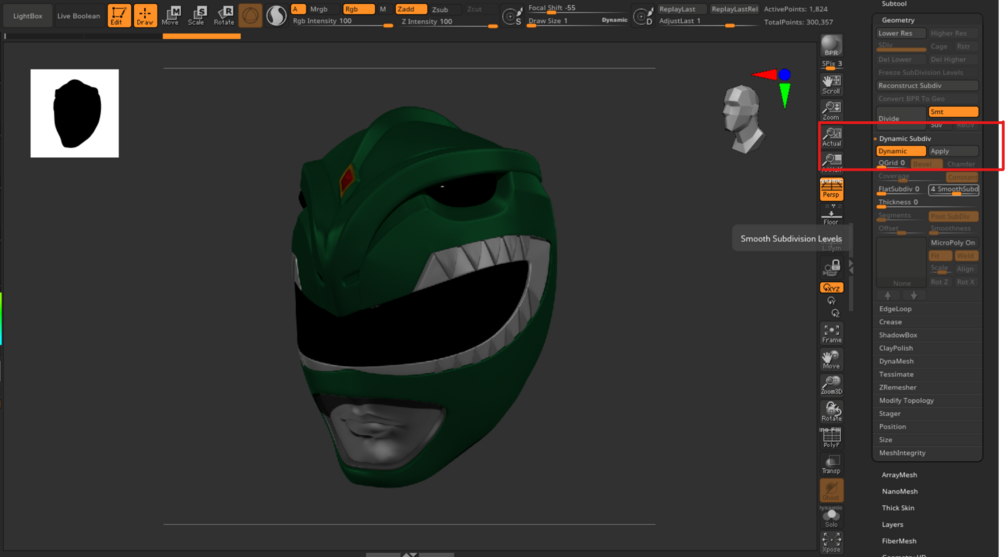The height and width of the screenshot is (557, 1005).
Task: Activate the Draw mode button
Action: pos(145,15)
